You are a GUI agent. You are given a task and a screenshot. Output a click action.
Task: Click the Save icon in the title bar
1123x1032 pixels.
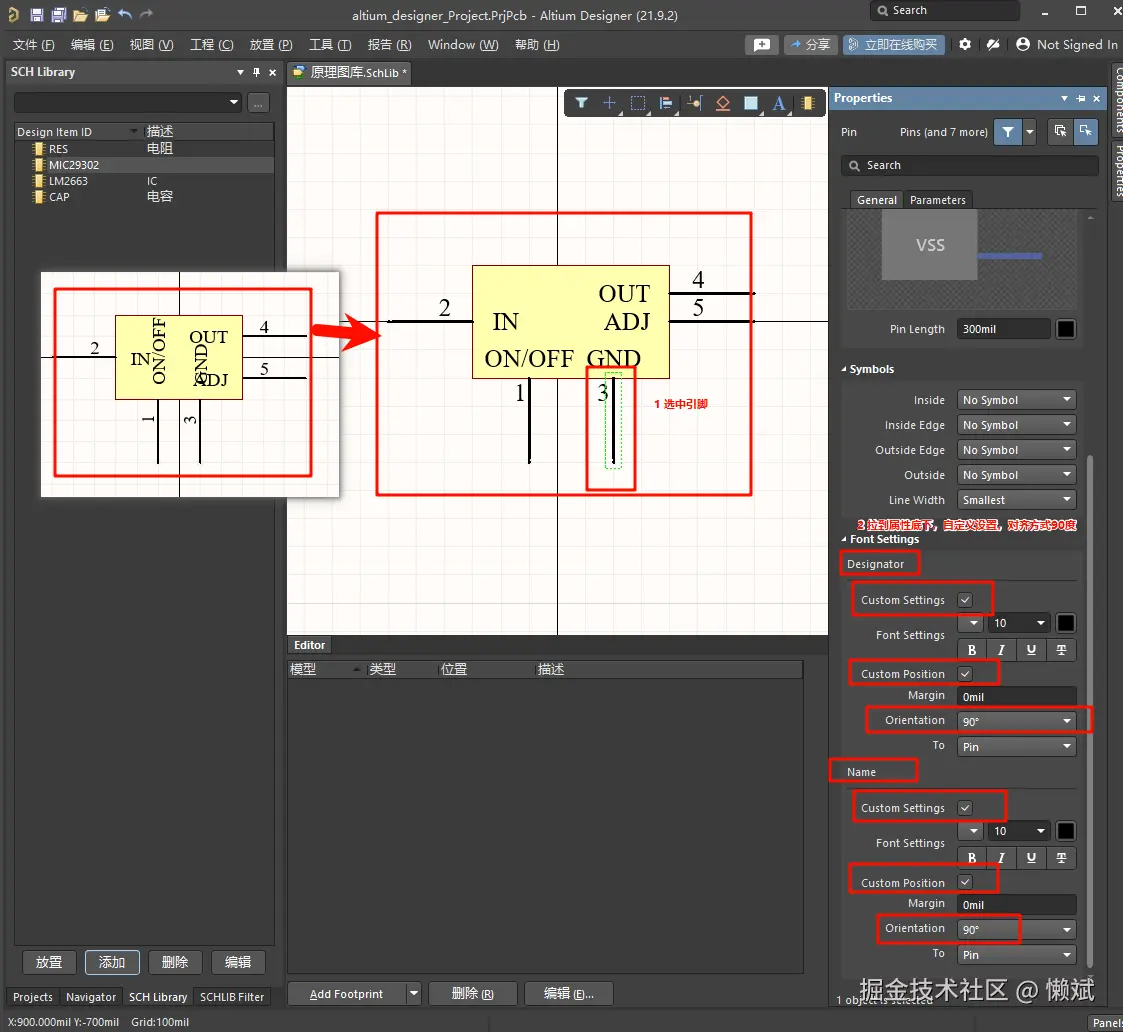37,14
